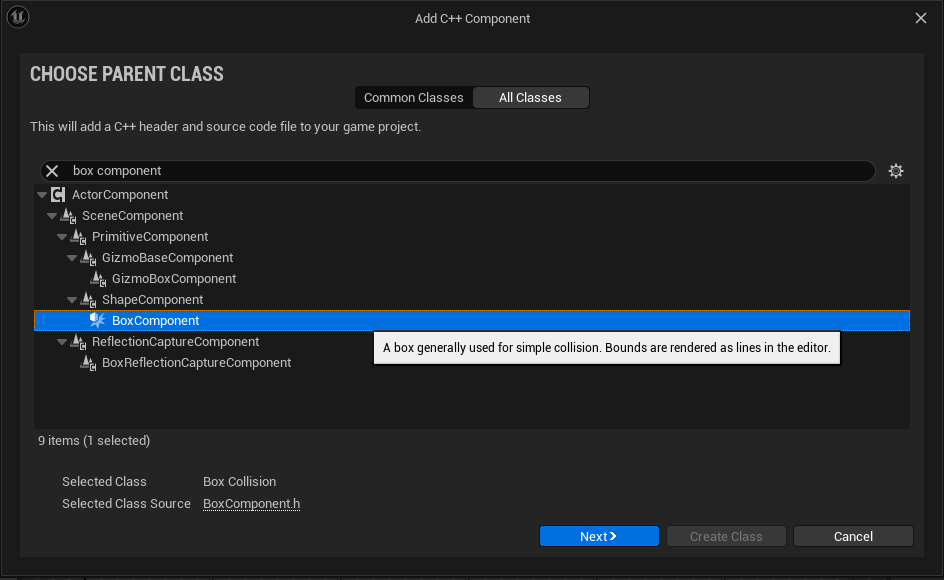Collapse the ActorComponent tree node

(42, 195)
